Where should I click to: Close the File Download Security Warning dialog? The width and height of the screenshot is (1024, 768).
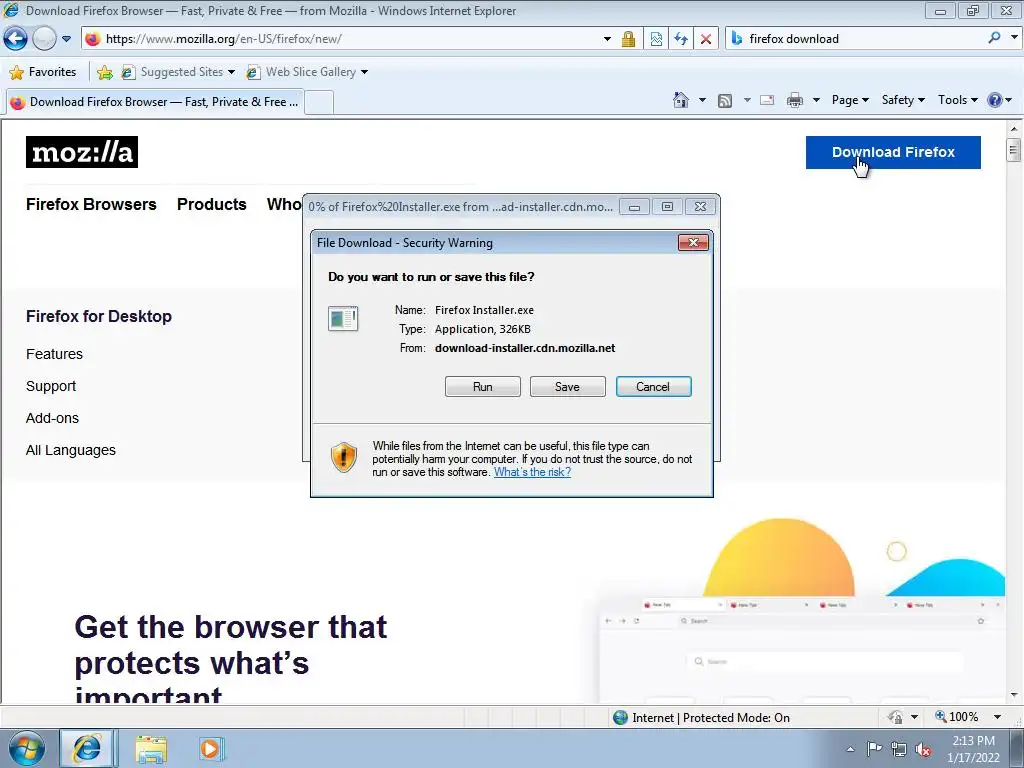(693, 242)
